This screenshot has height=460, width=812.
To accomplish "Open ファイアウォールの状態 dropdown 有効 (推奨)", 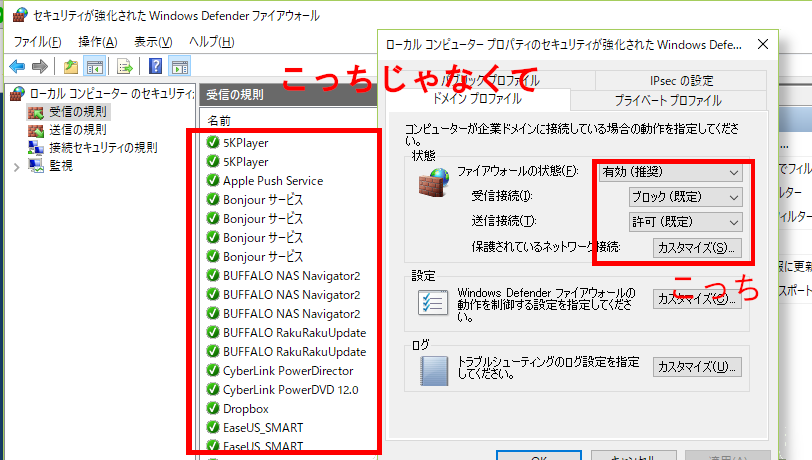I will coord(671,172).
